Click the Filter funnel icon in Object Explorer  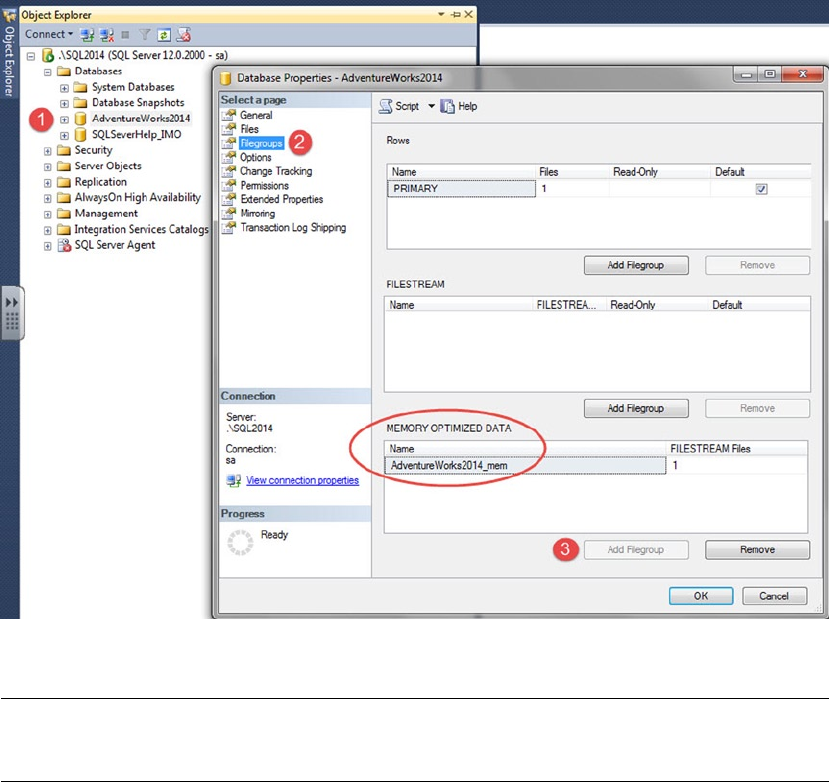(x=144, y=35)
